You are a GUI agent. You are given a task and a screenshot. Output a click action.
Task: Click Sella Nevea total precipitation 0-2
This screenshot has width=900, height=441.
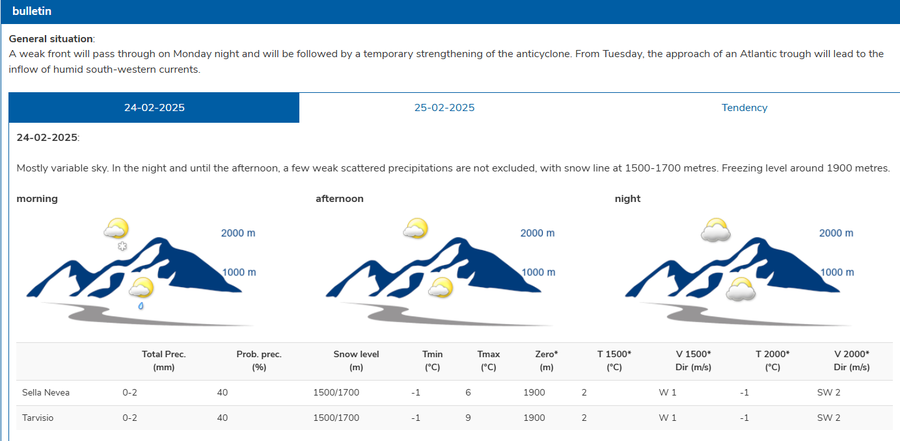tap(130, 393)
